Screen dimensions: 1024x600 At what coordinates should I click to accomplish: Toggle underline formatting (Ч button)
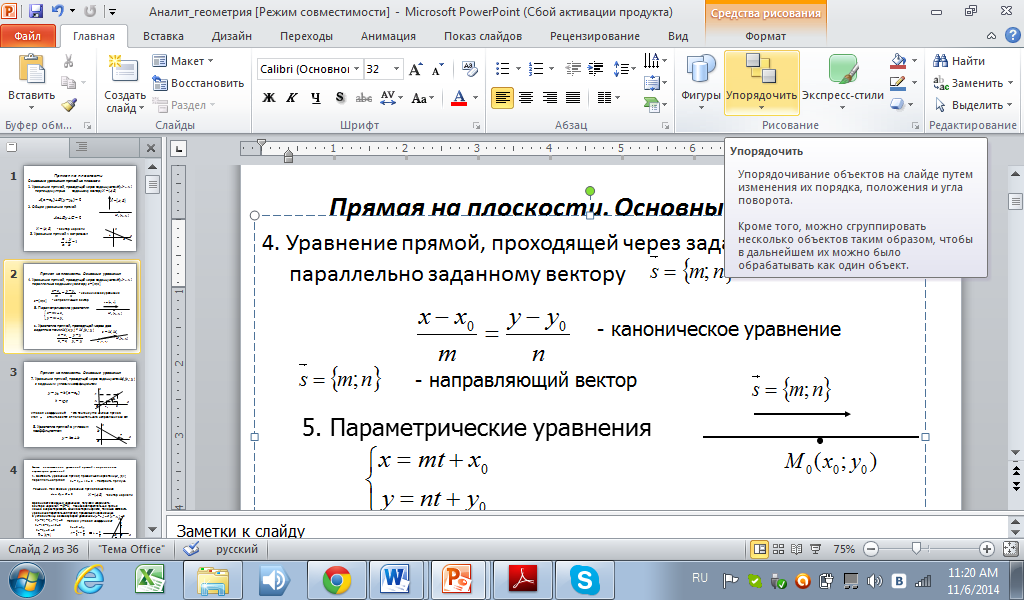pyautogui.click(x=316, y=97)
